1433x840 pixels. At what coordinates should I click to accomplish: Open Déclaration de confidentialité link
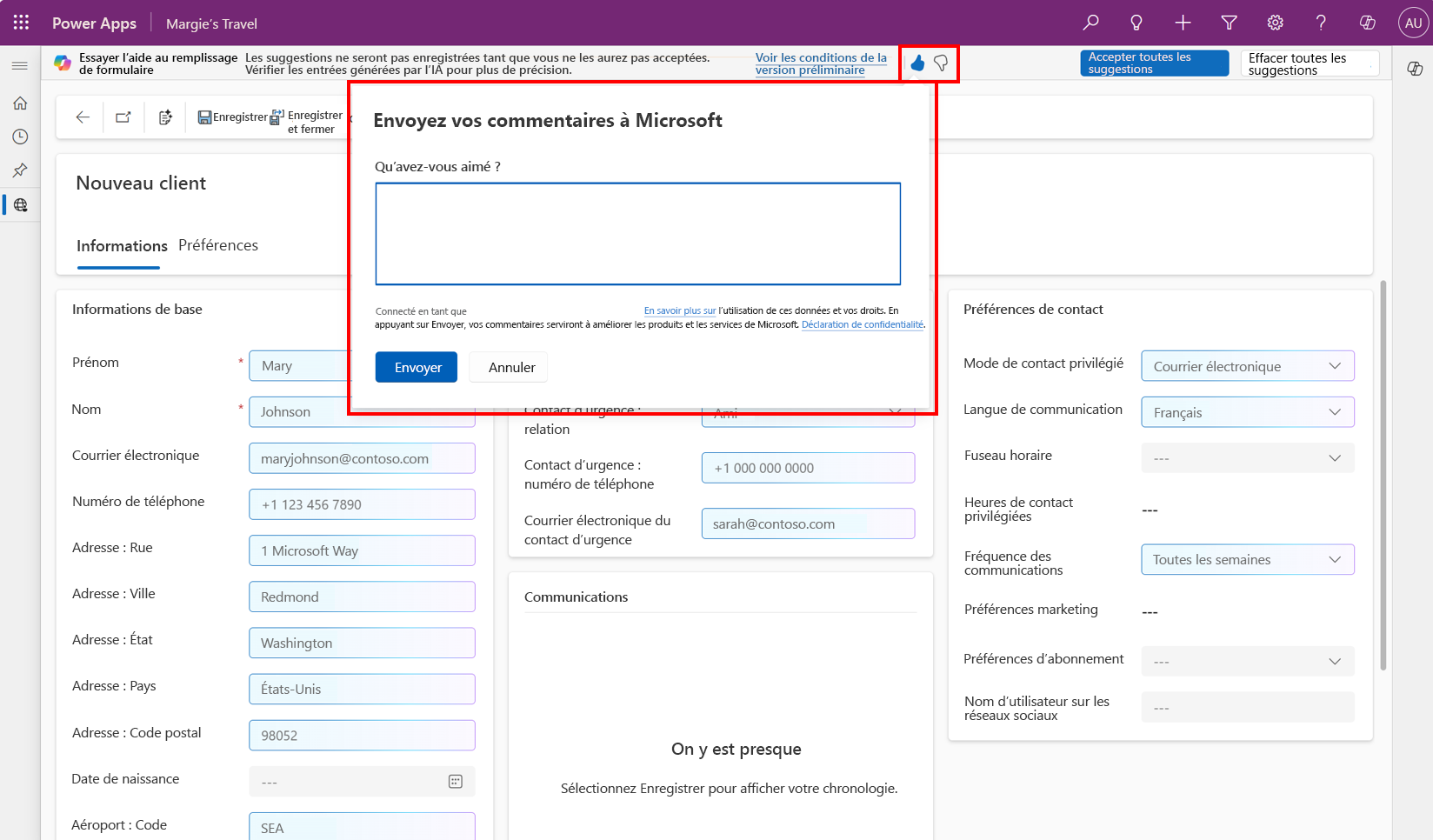863,324
